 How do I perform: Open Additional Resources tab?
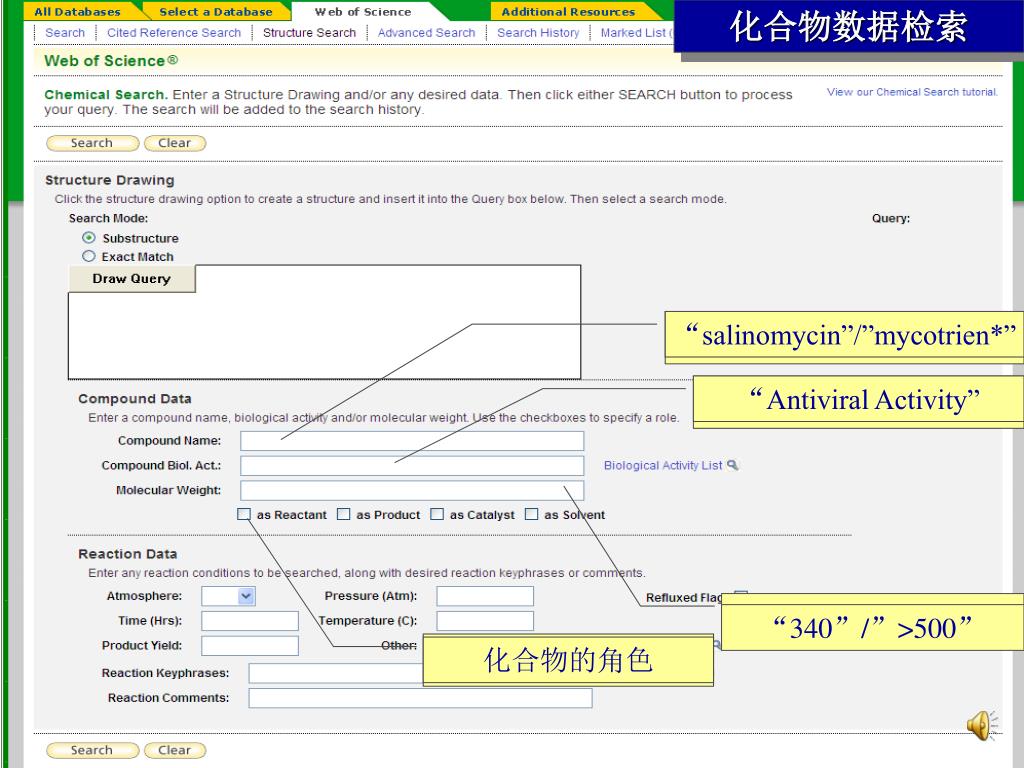pos(568,12)
